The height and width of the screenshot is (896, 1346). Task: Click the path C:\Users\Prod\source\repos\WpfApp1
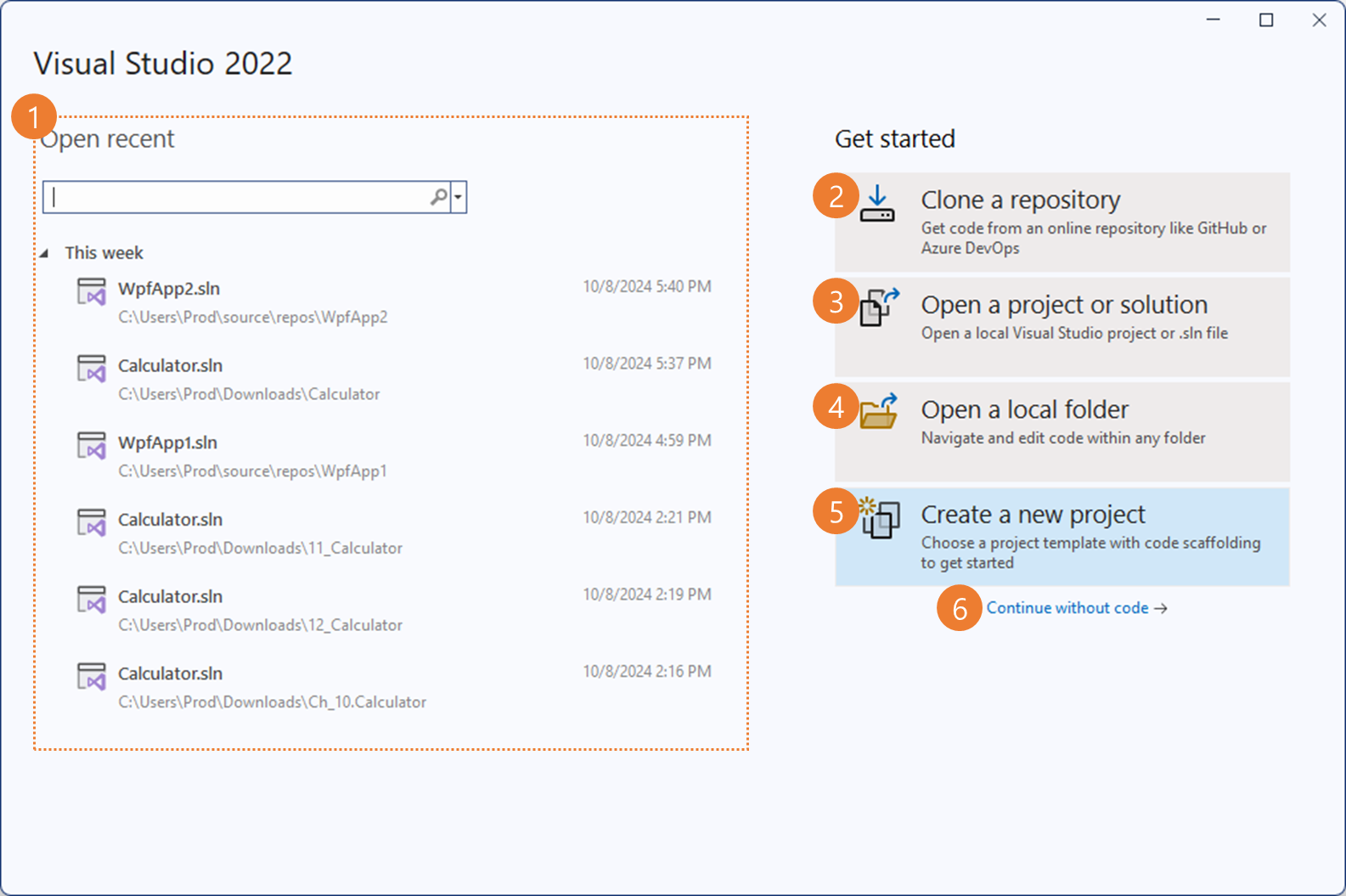pyautogui.click(x=252, y=471)
